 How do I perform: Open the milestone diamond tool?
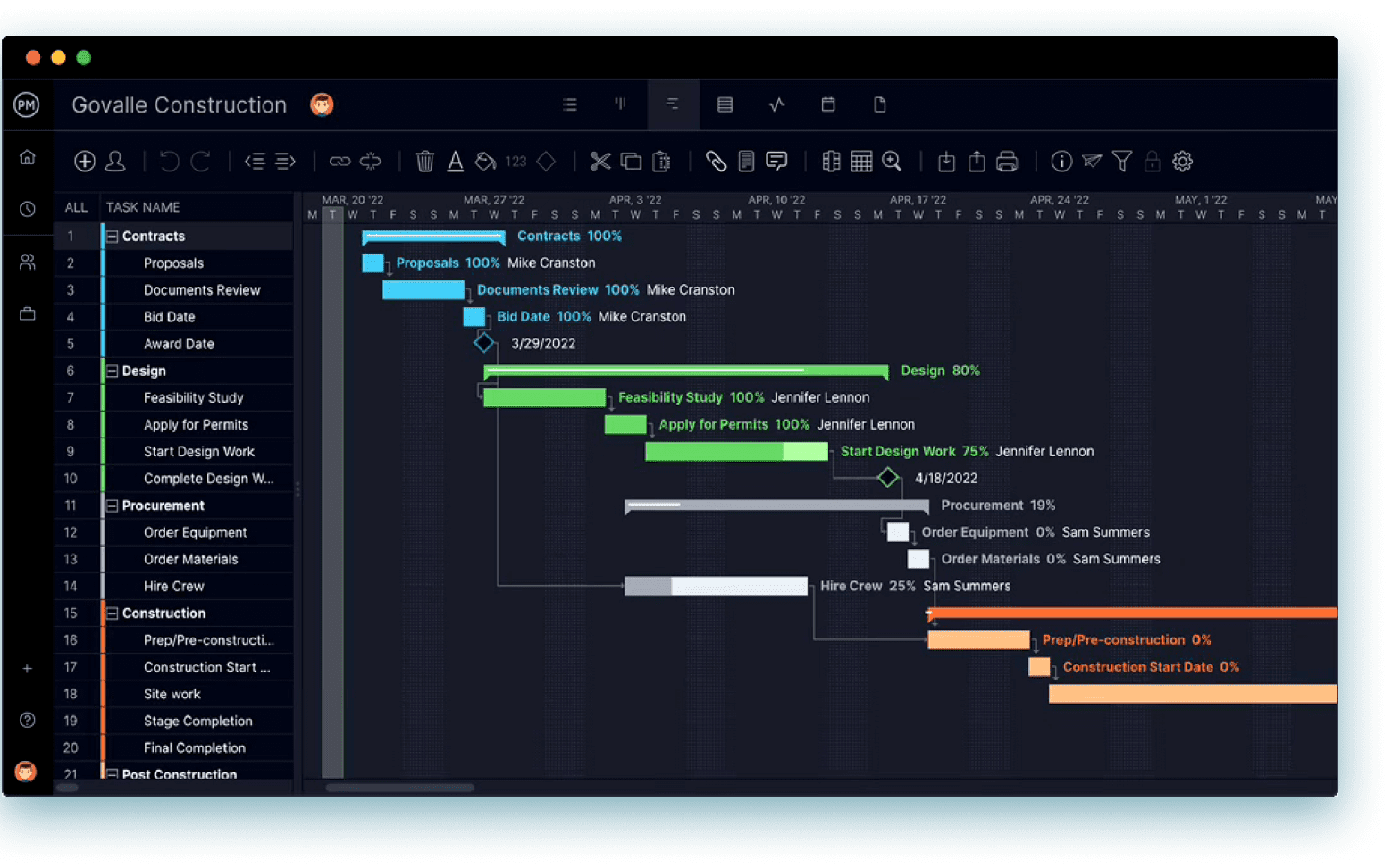(546, 162)
